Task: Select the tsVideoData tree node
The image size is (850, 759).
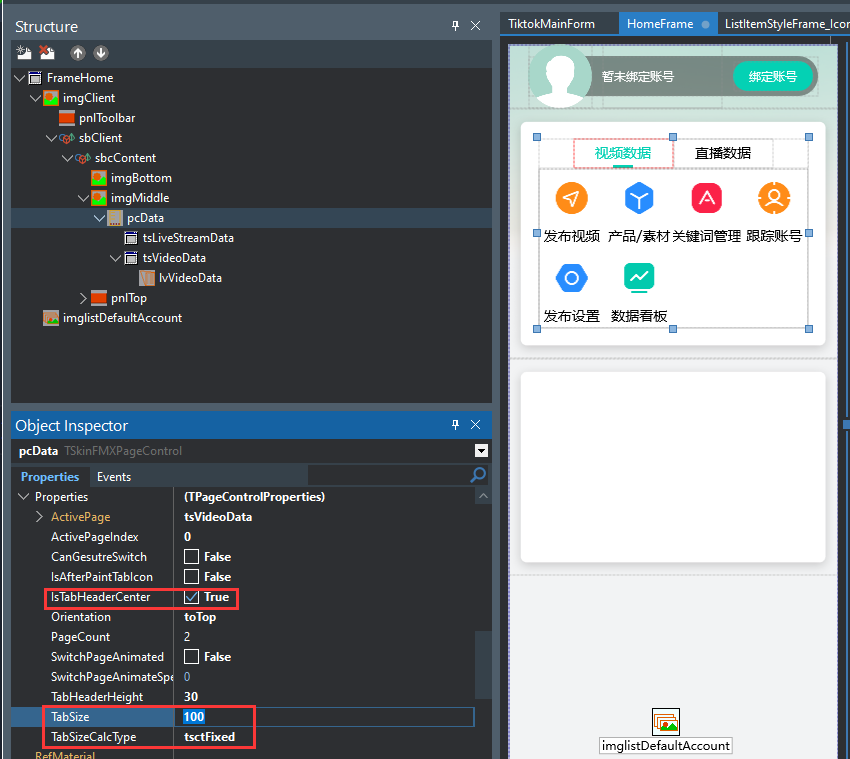Action: pyautogui.click(x=174, y=258)
